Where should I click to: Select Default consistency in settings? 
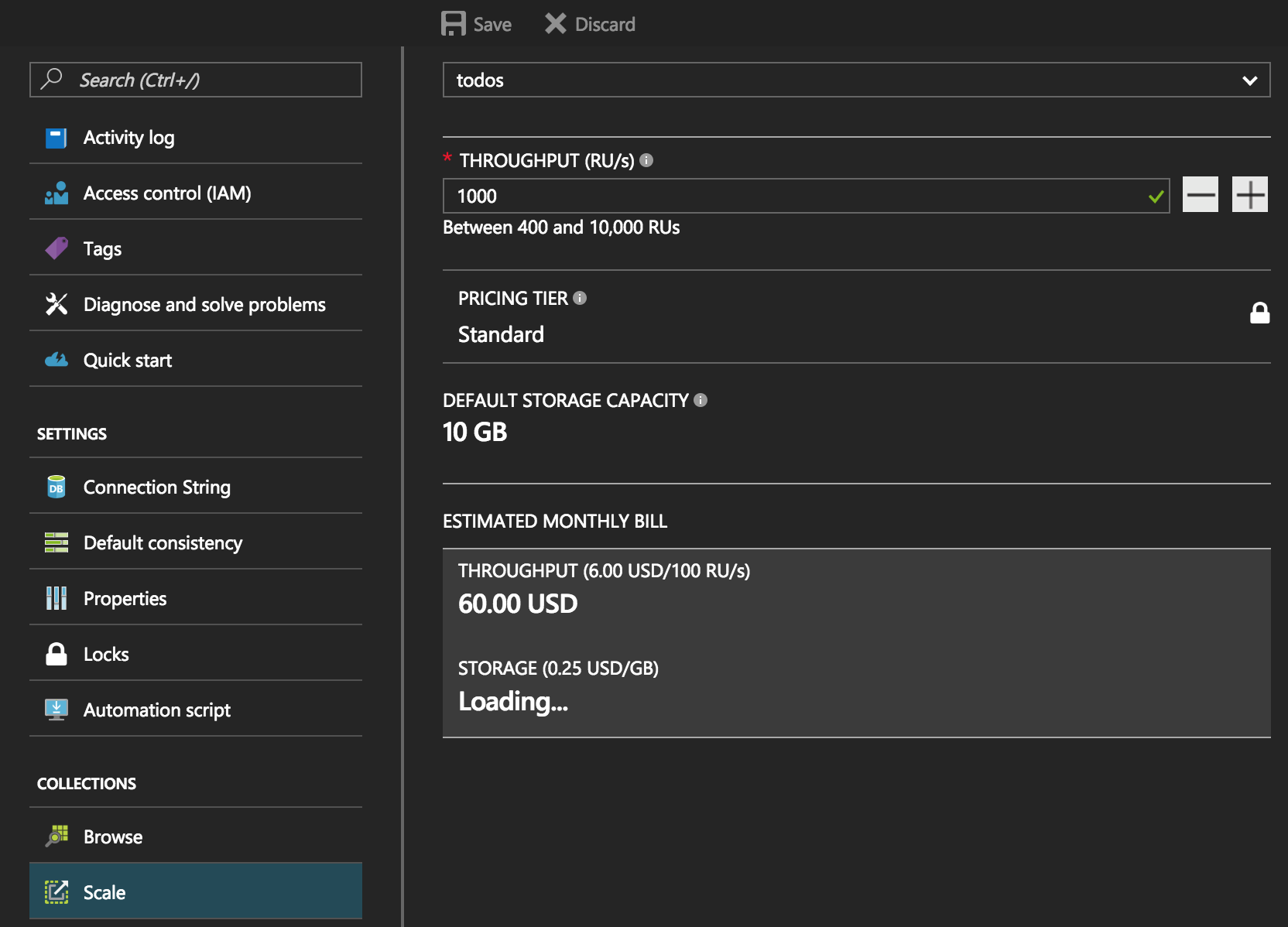tap(163, 543)
